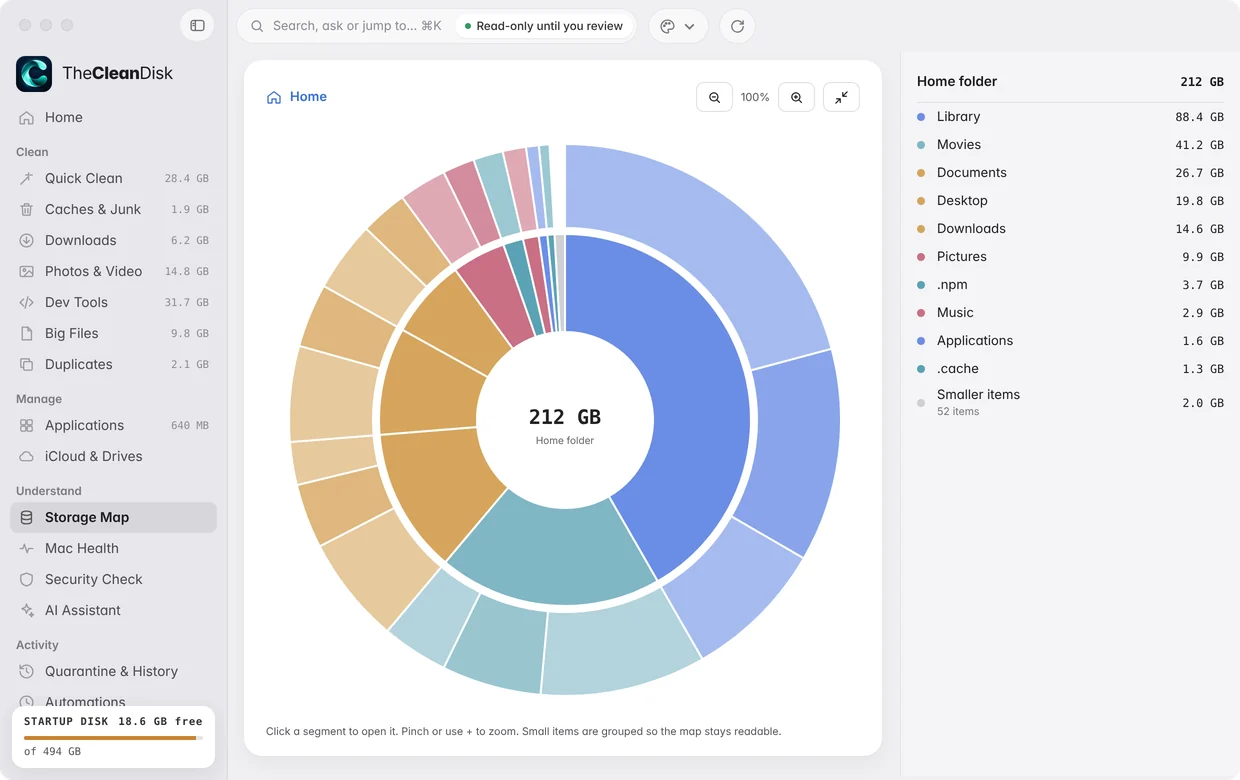Click the Photos & Video image icon

pyautogui.click(x=27, y=271)
